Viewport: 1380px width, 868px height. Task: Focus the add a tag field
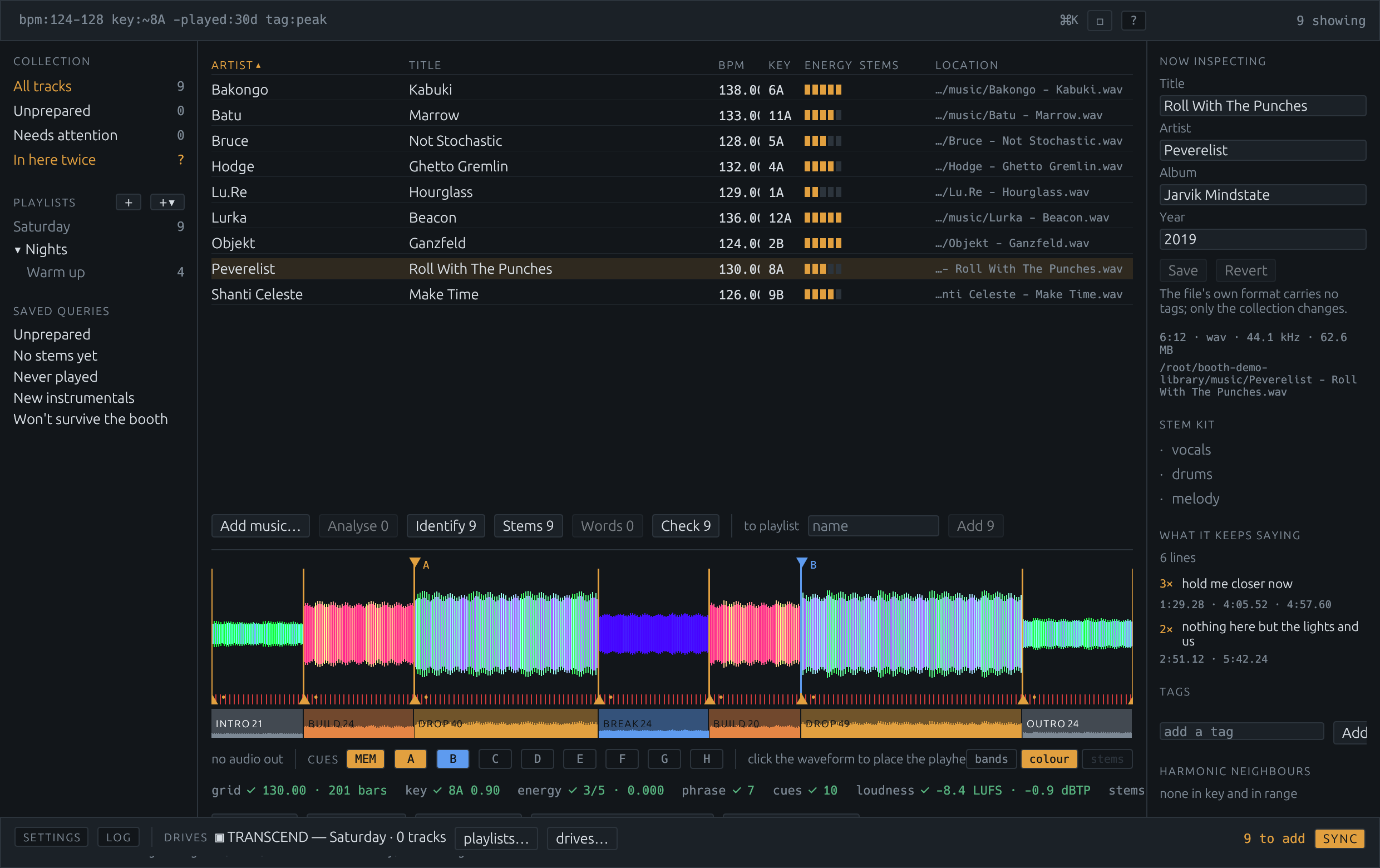point(1241,731)
